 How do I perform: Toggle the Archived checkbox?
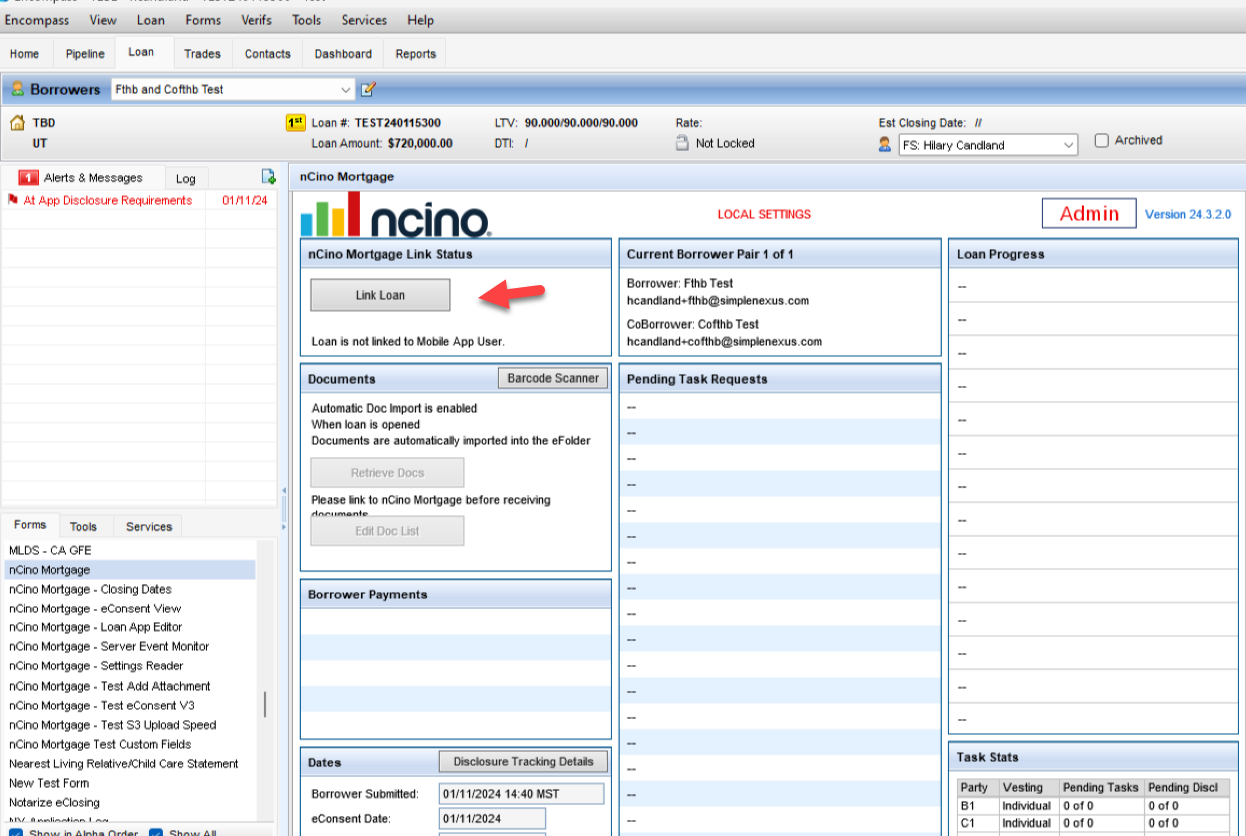[x=1102, y=140]
